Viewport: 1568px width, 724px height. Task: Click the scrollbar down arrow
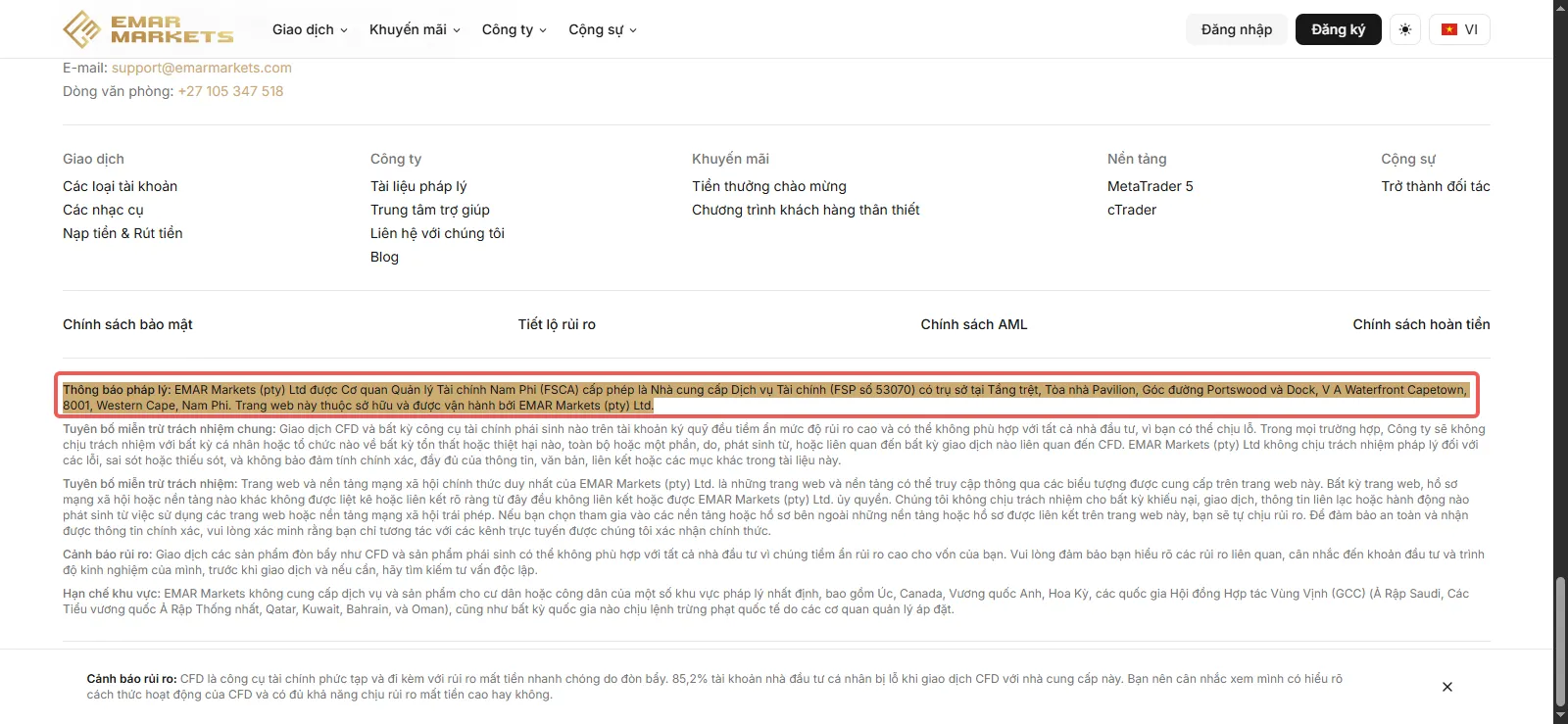(1560, 716)
